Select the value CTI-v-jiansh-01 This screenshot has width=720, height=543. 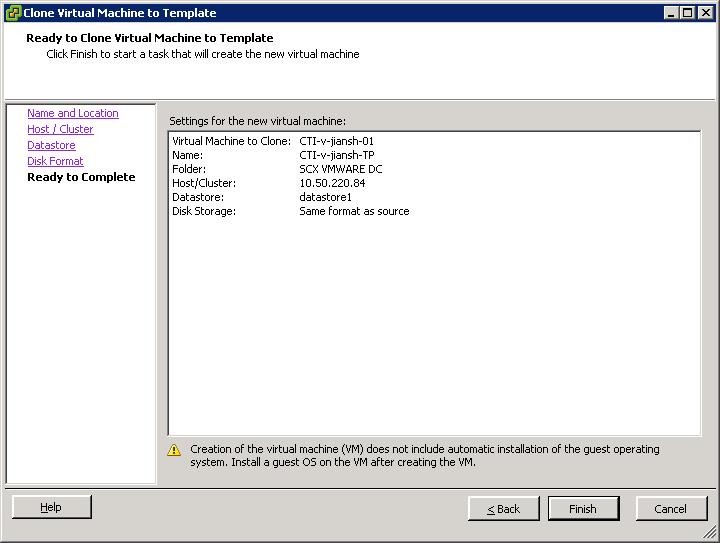pyautogui.click(x=337, y=141)
